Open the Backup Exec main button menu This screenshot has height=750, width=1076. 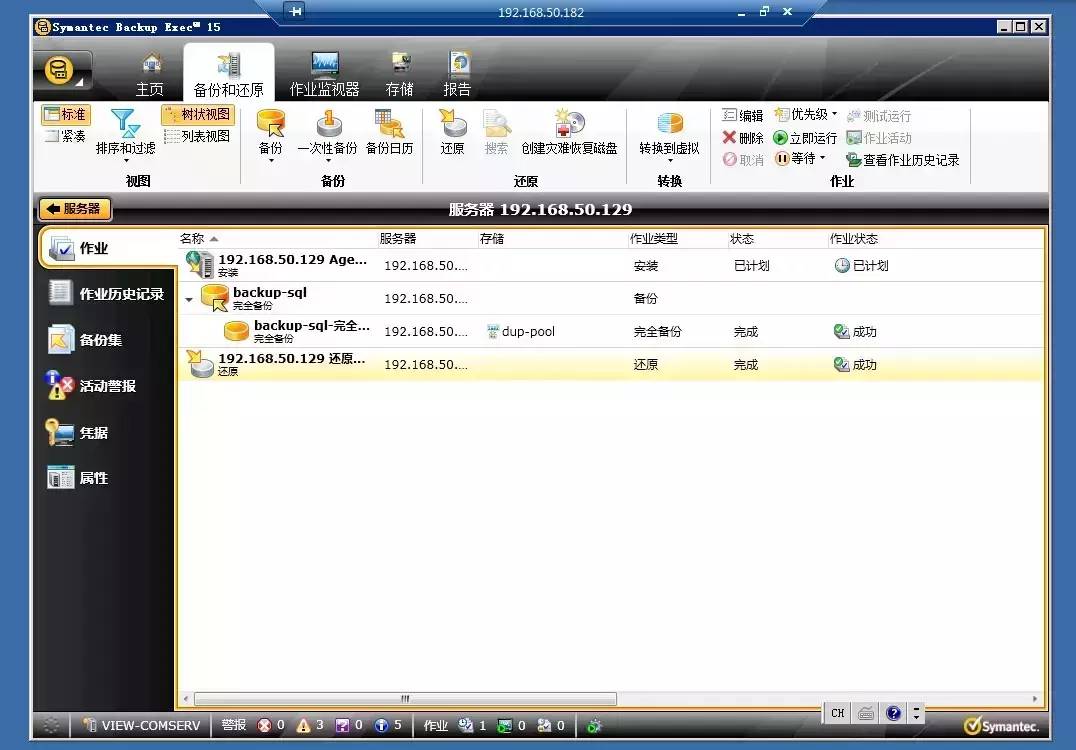click(63, 71)
